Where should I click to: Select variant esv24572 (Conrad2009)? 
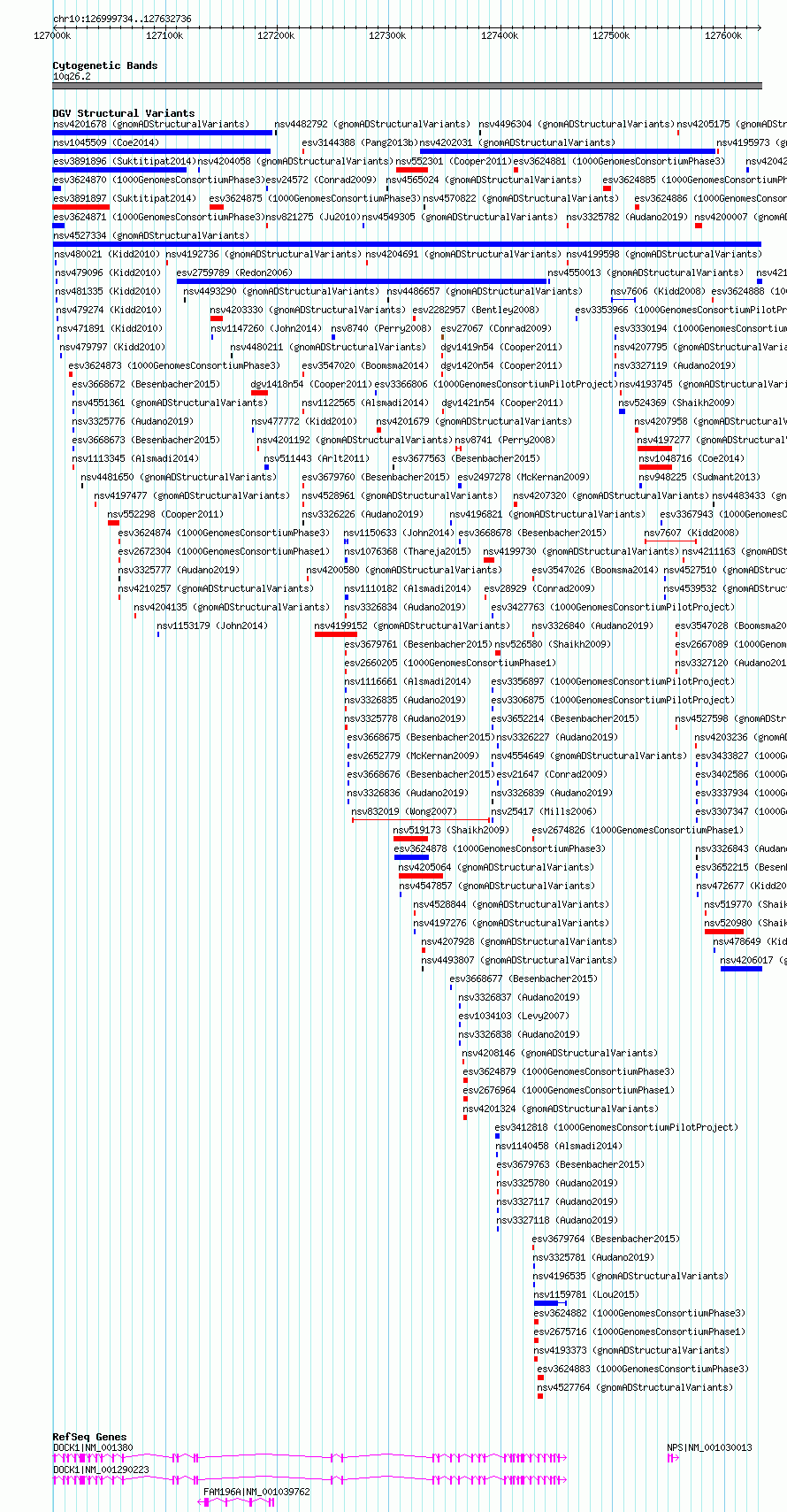(320, 180)
